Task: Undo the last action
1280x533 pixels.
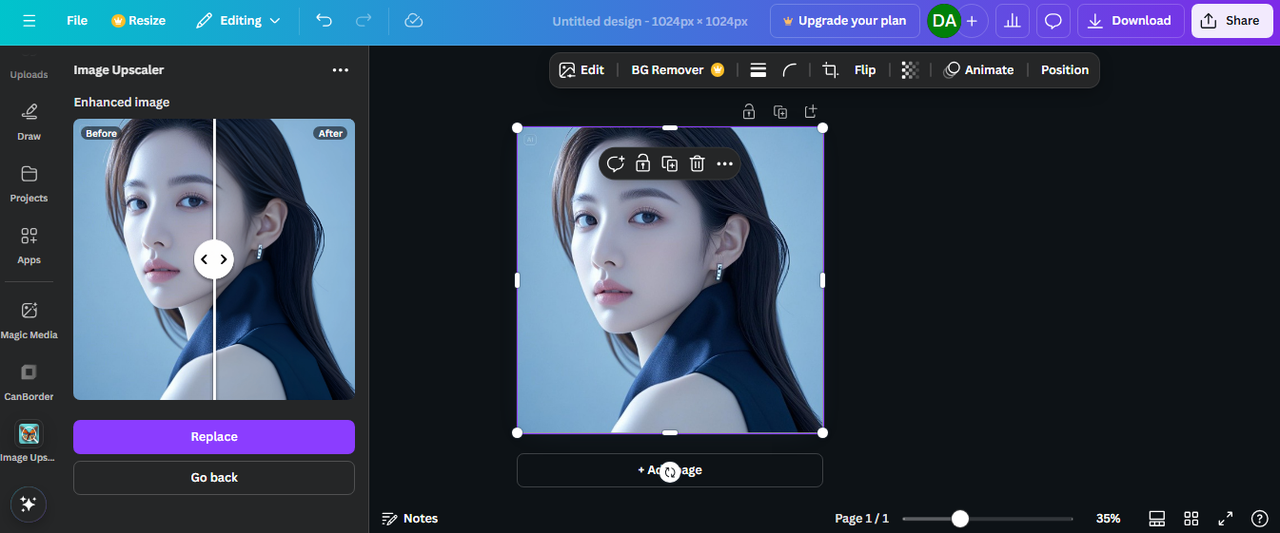Action: [324, 21]
